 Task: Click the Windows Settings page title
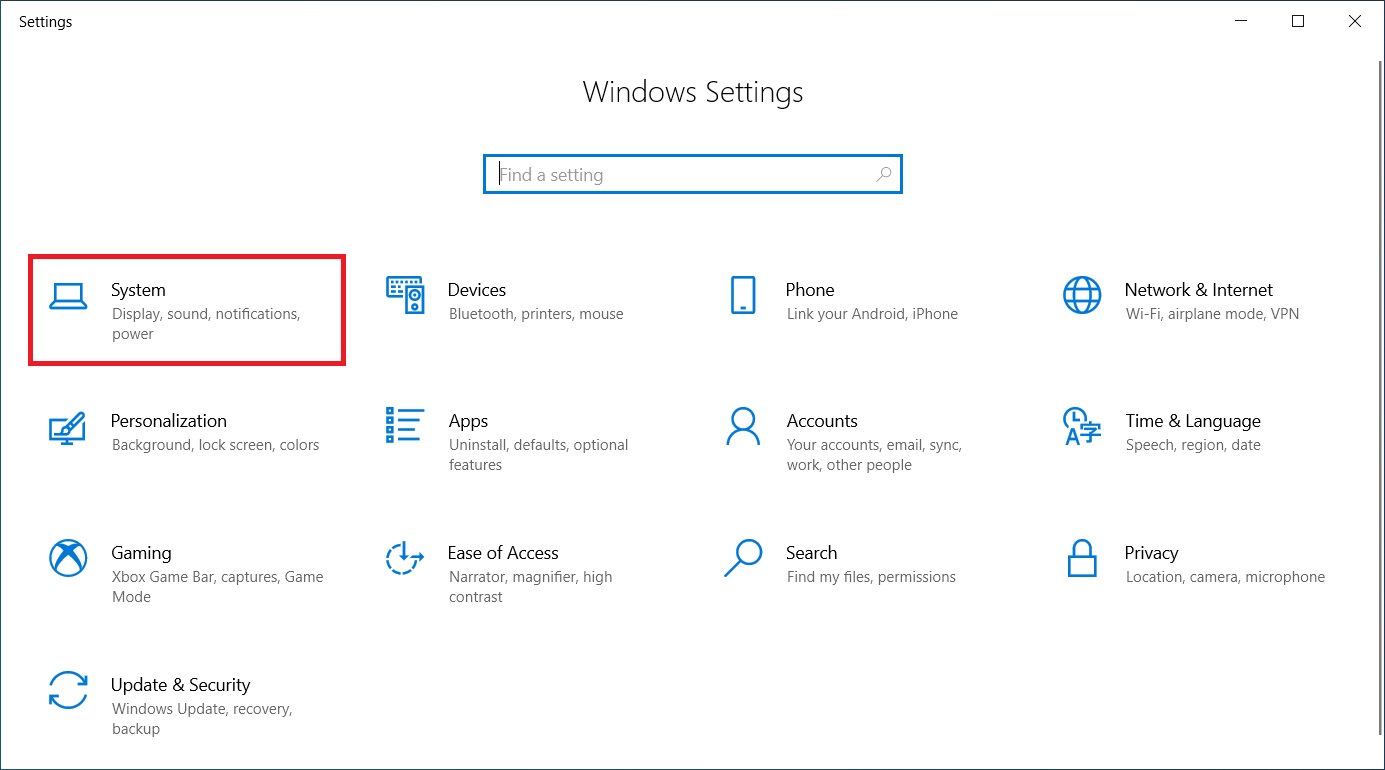(x=693, y=92)
